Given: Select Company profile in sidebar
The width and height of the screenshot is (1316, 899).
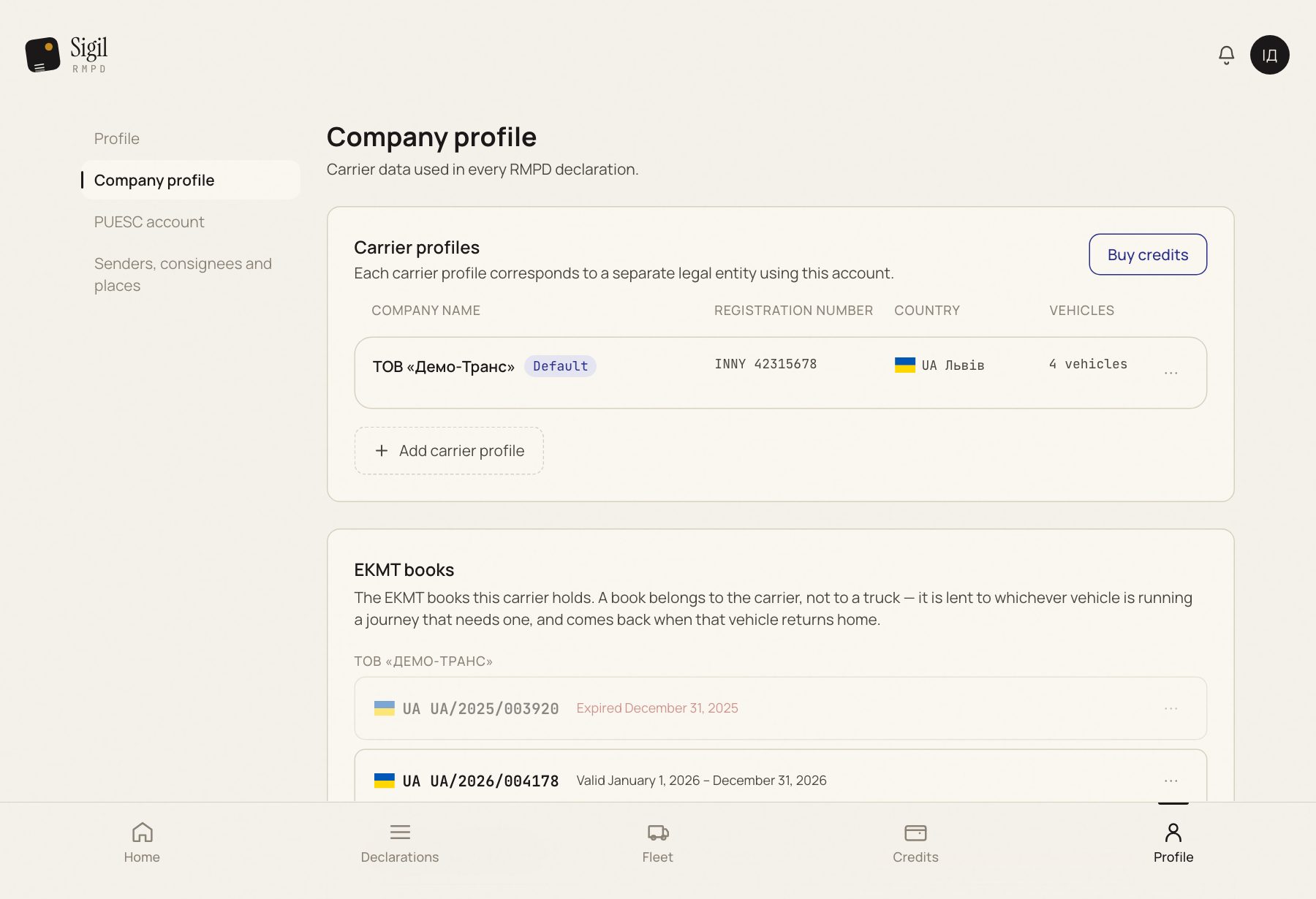Looking at the screenshot, I should 190,180.
